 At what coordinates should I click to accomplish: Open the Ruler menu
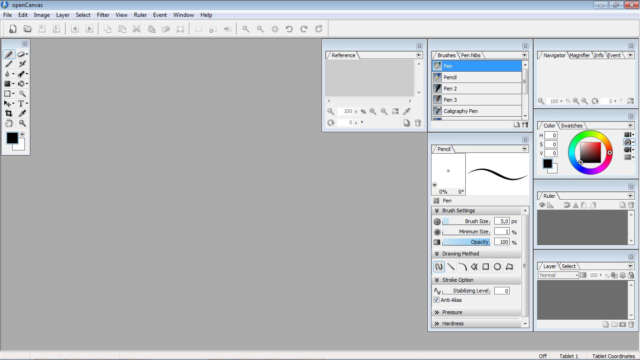coord(140,15)
